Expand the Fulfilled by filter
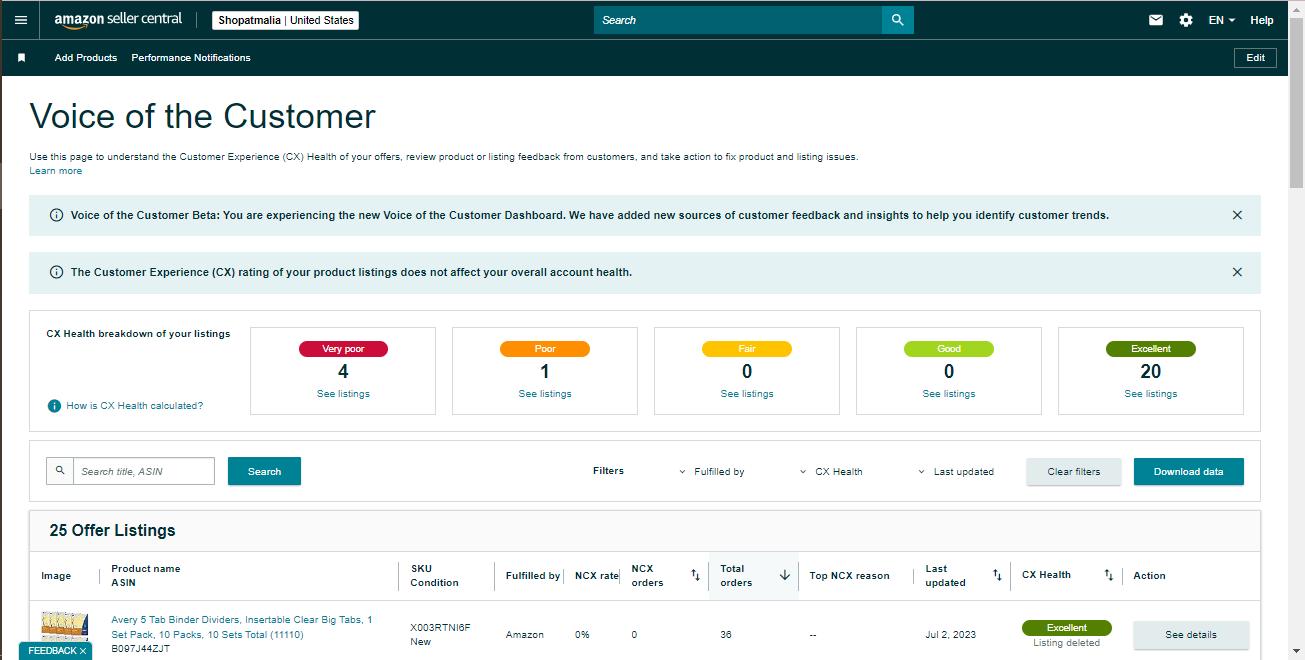Screen dimensions: 1305x660 (712, 472)
